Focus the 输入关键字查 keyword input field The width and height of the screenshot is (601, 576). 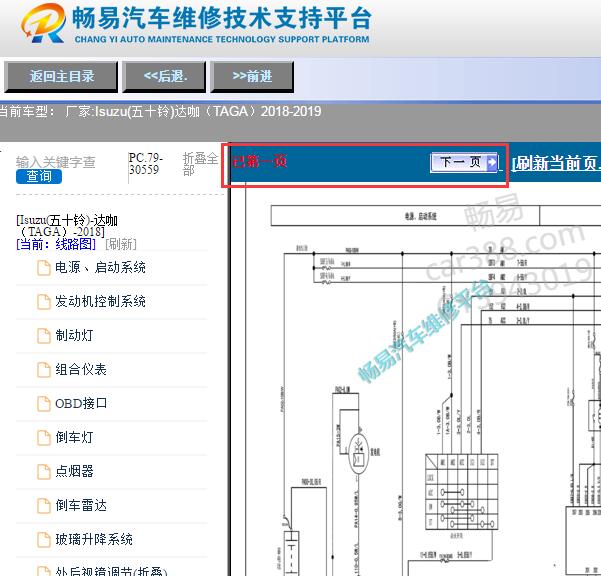56,162
